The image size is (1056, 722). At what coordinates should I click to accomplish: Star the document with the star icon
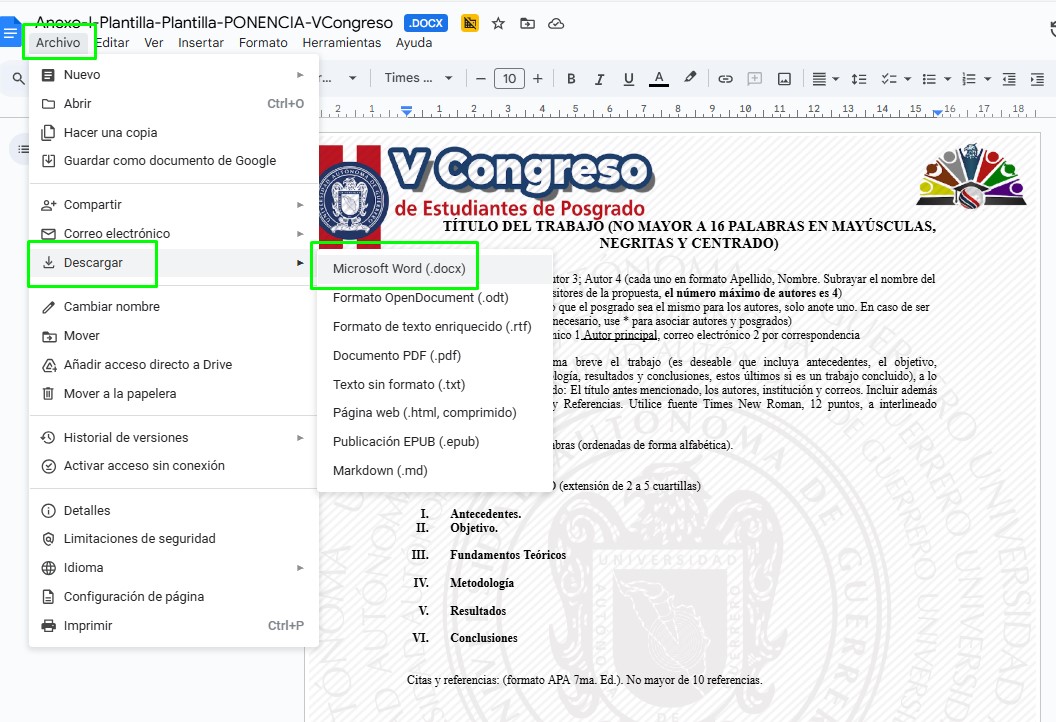point(498,23)
